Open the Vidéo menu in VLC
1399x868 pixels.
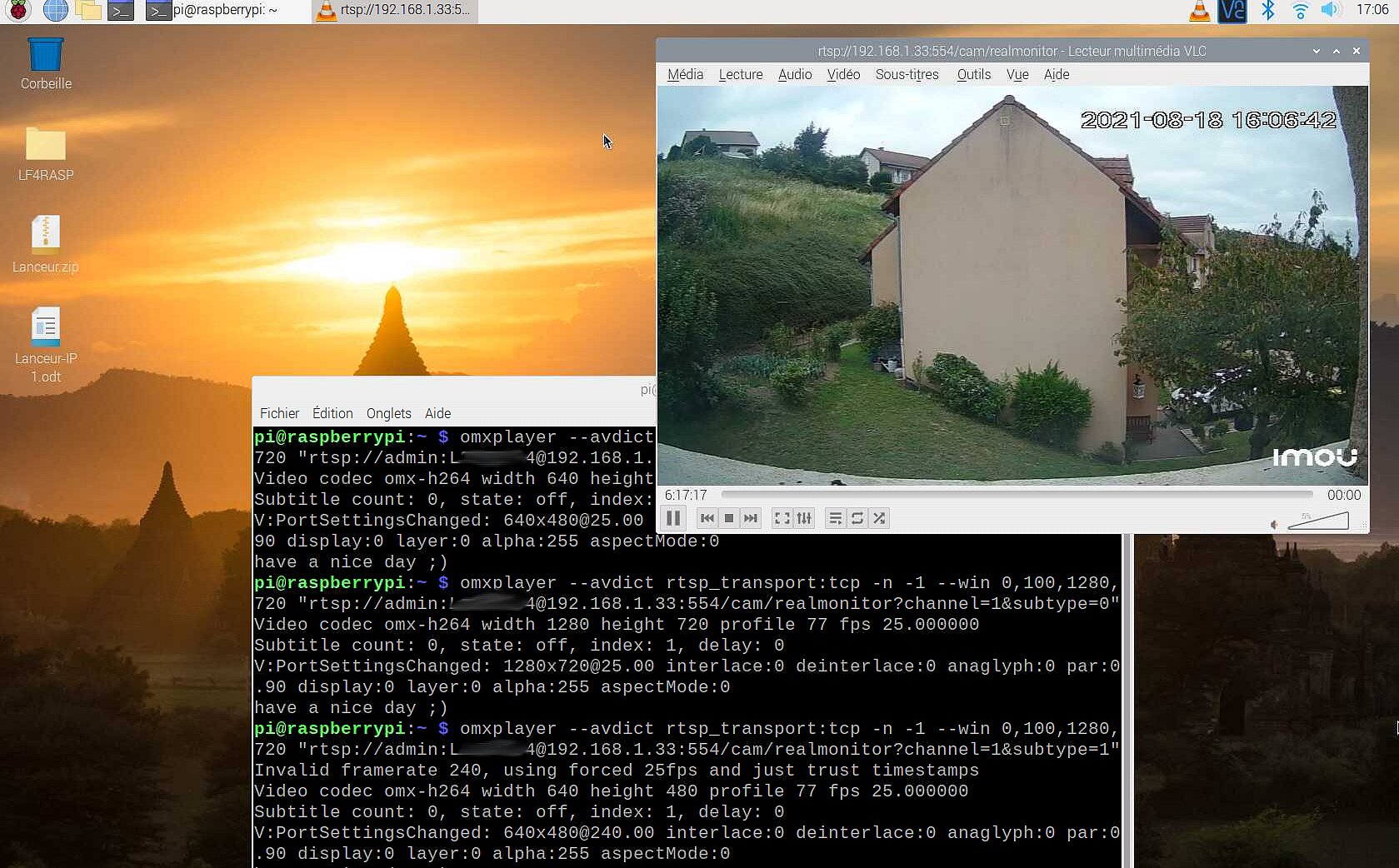tap(843, 74)
